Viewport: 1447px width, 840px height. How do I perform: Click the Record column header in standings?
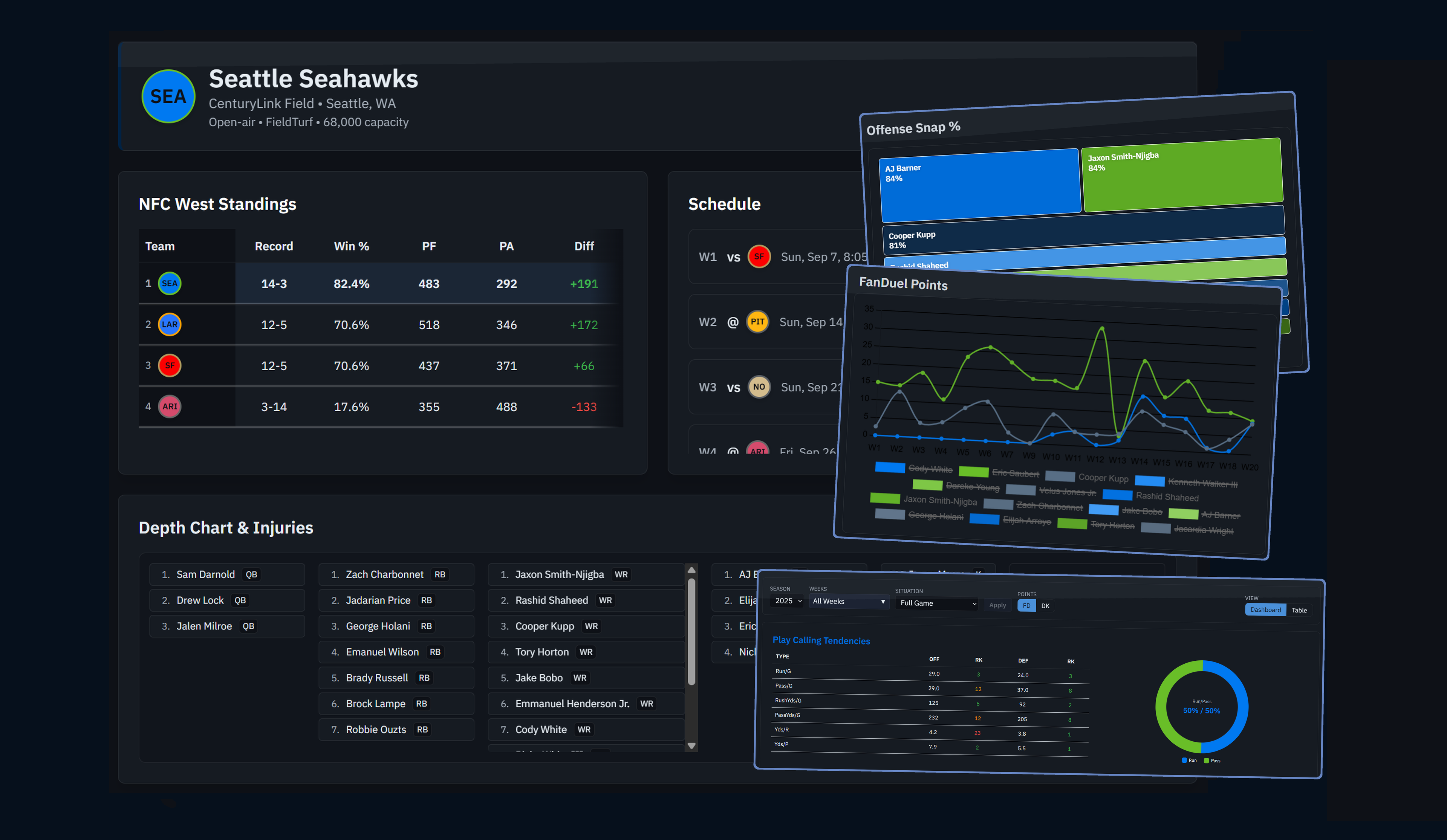coord(274,246)
